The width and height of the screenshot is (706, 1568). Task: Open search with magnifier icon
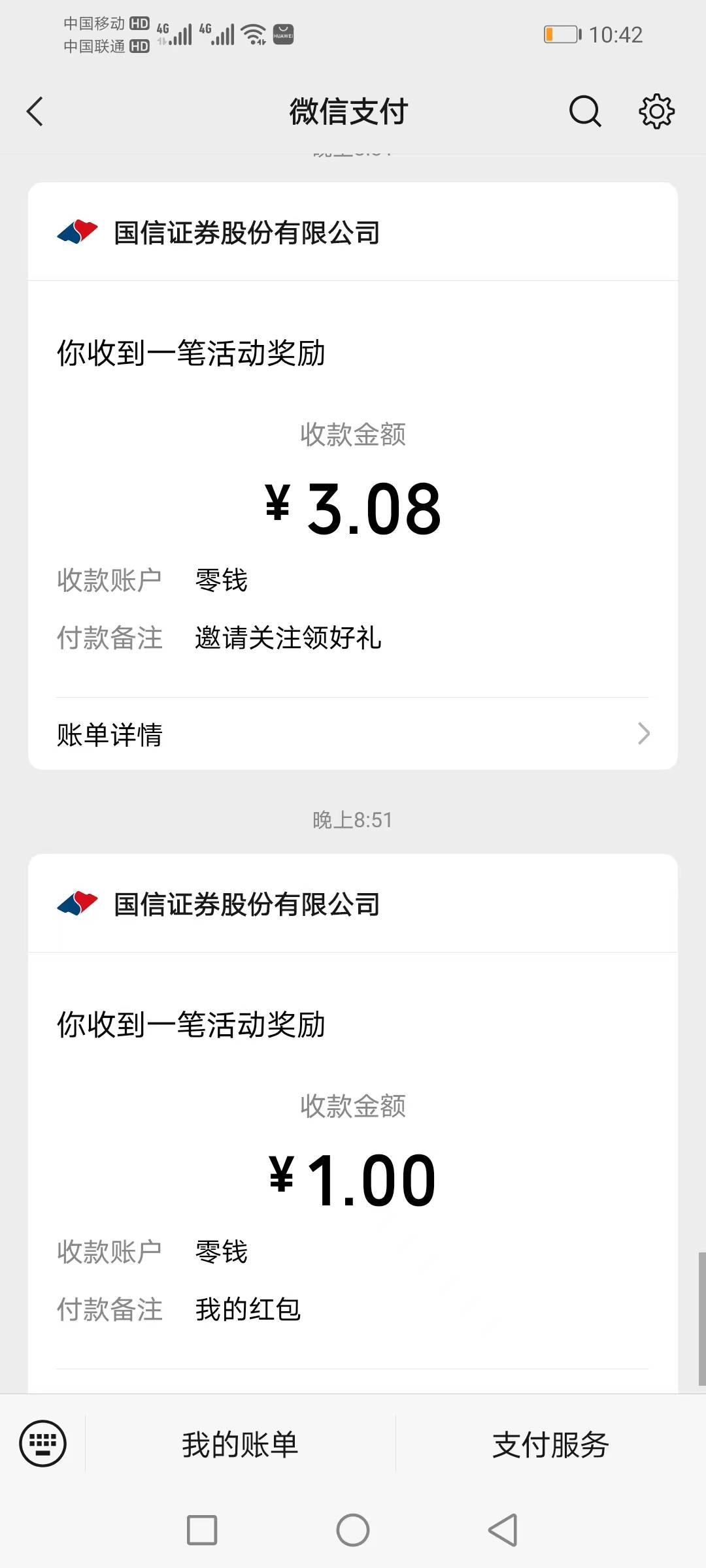584,111
